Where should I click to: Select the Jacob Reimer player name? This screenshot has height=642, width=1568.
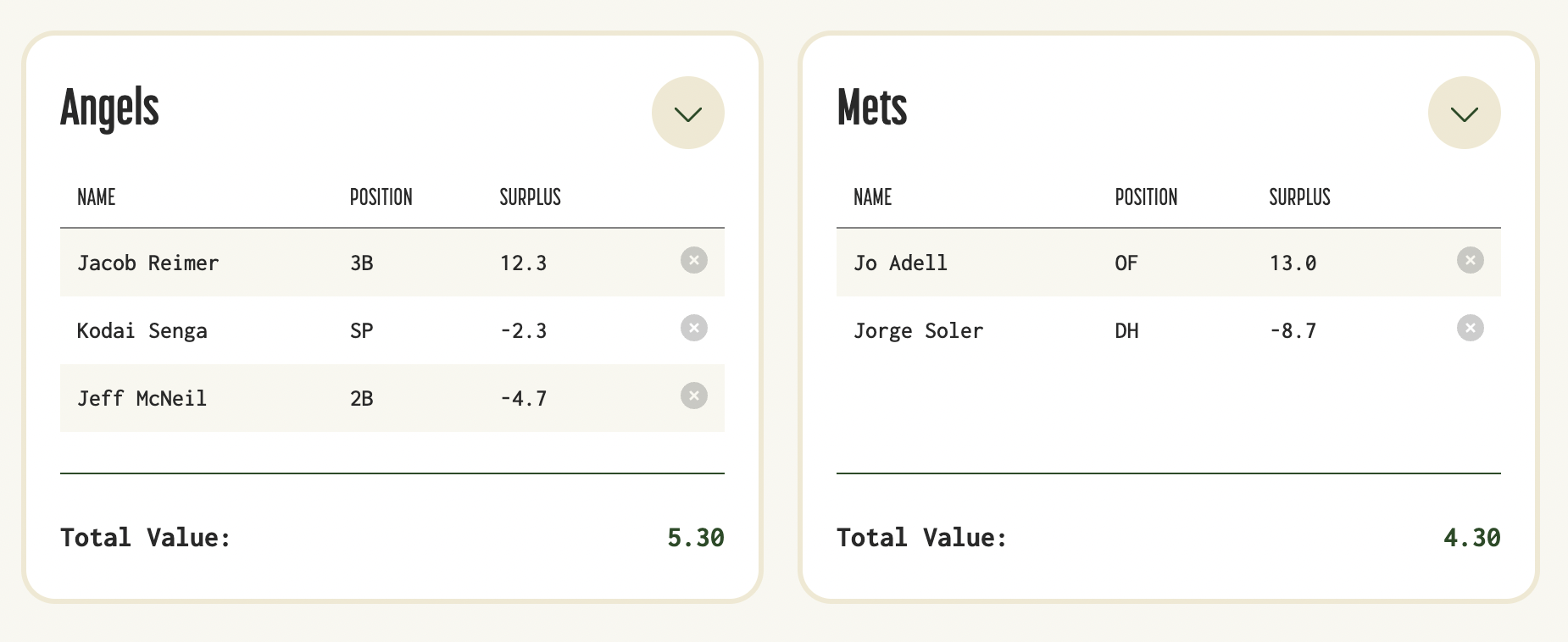pos(148,263)
